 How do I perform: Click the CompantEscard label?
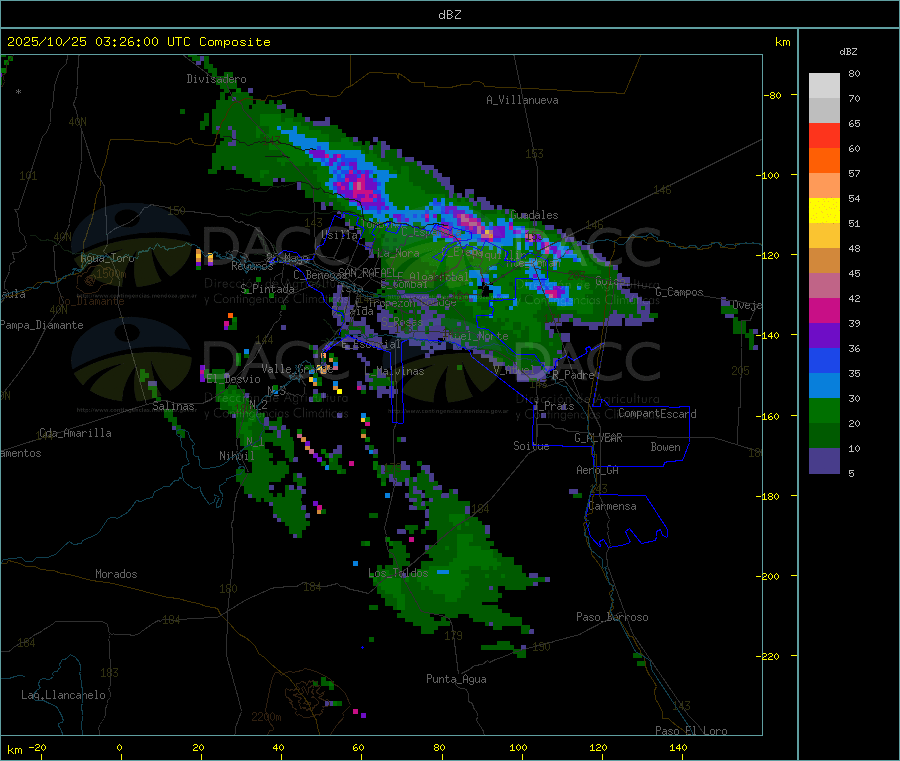click(657, 414)
